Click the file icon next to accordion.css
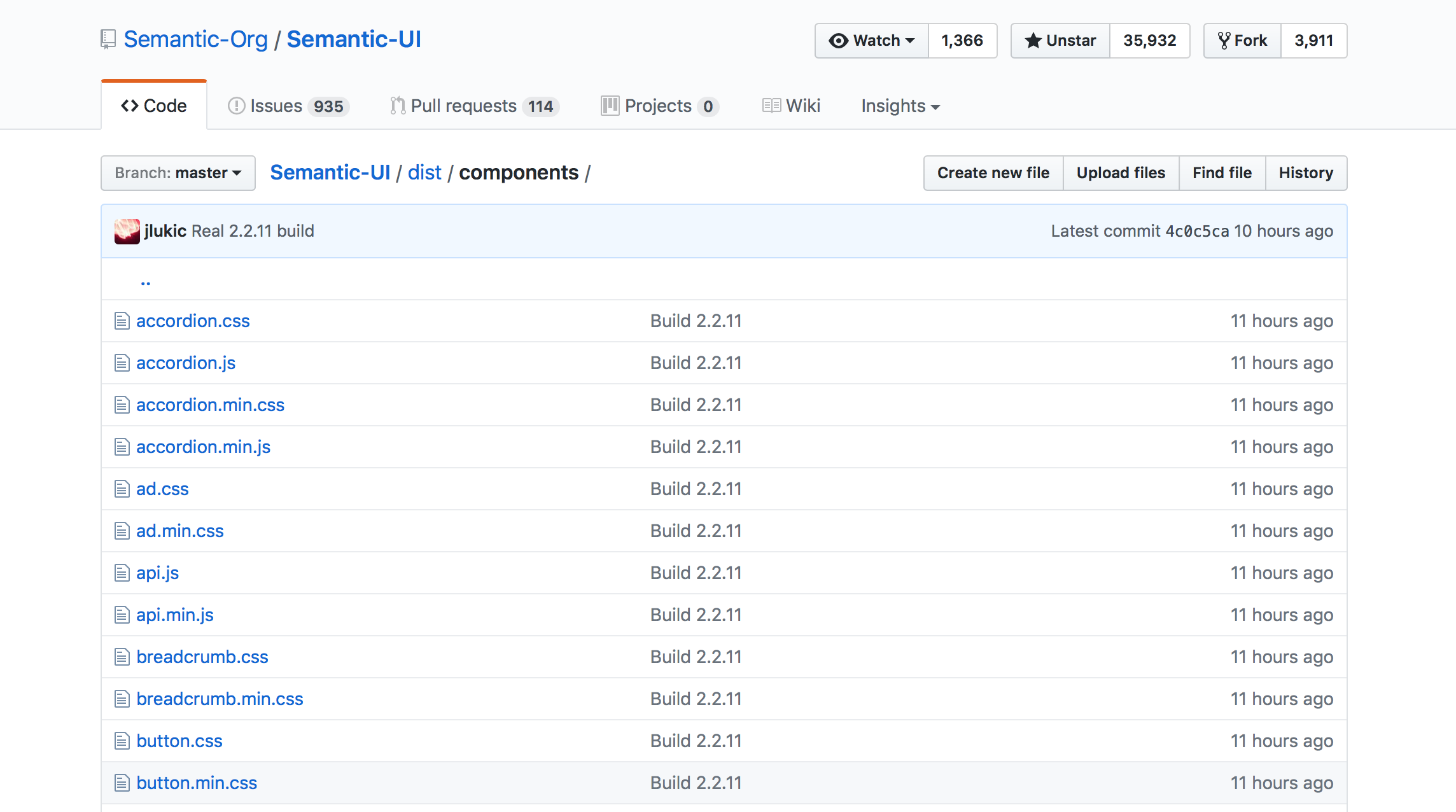This screenshot has height=812, width=1456. pos(122,321)
